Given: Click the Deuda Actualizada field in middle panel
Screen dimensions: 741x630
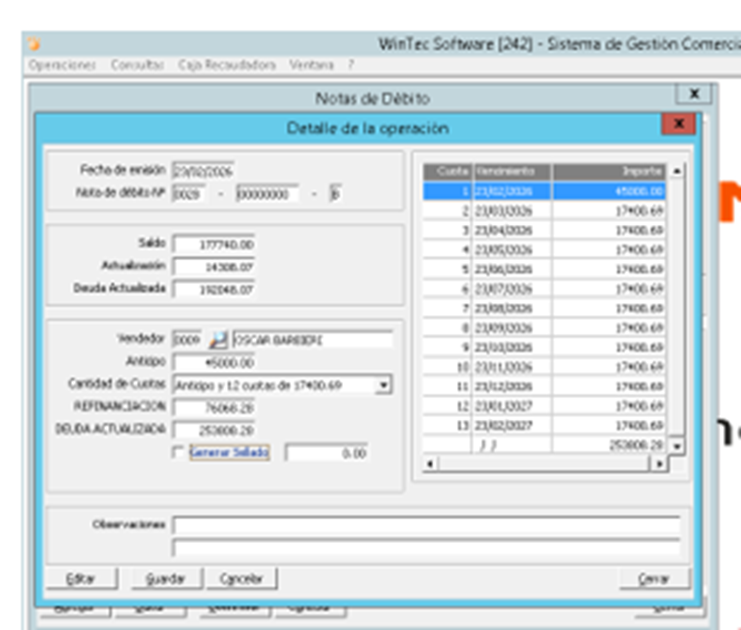Looking at the screenshot, I should click(x=214, y=289).
